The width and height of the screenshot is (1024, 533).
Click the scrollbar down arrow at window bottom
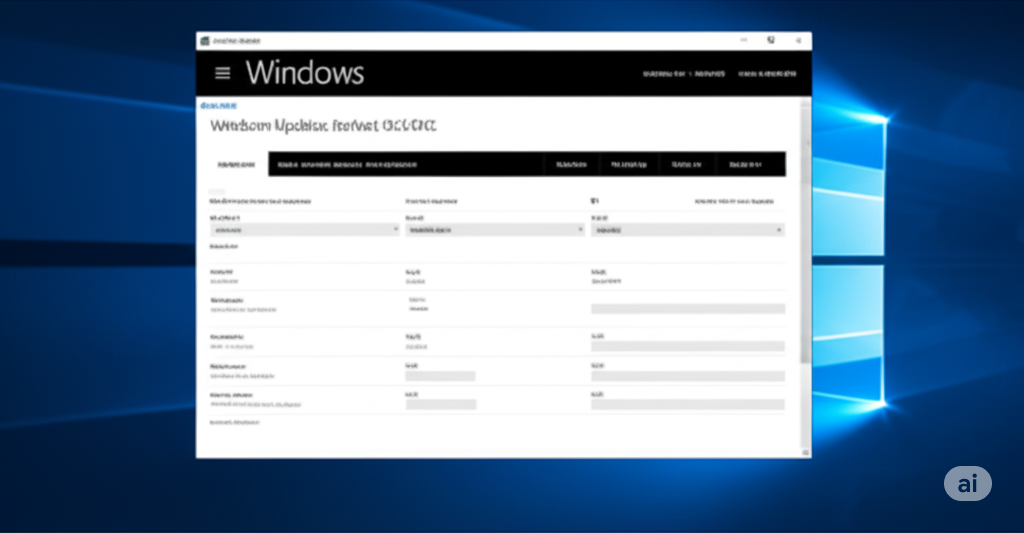(x=806, y=453)
